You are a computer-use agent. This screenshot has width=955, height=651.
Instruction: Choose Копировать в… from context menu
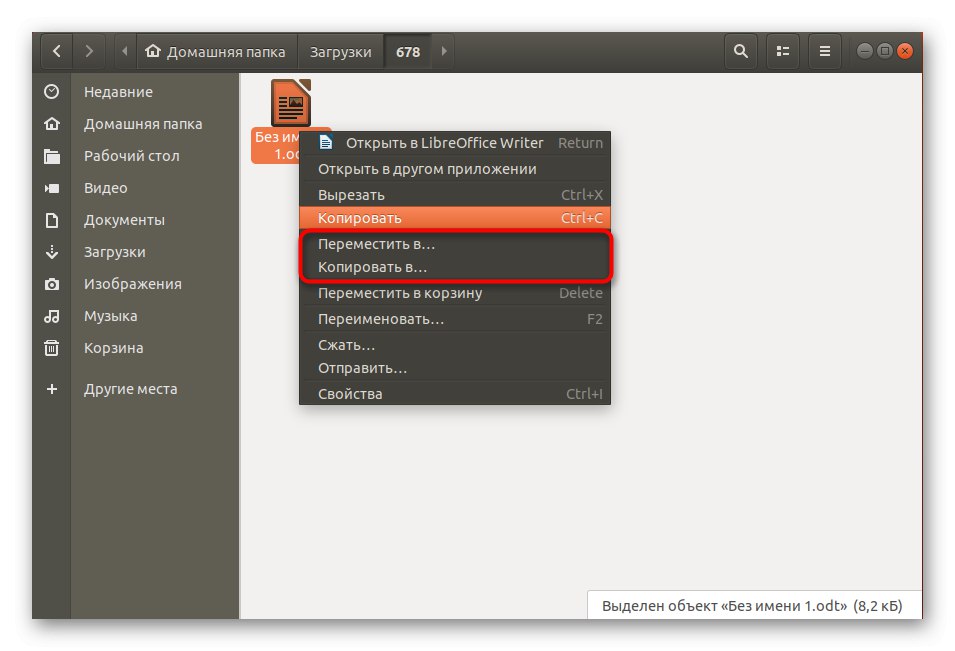(455, 267)
